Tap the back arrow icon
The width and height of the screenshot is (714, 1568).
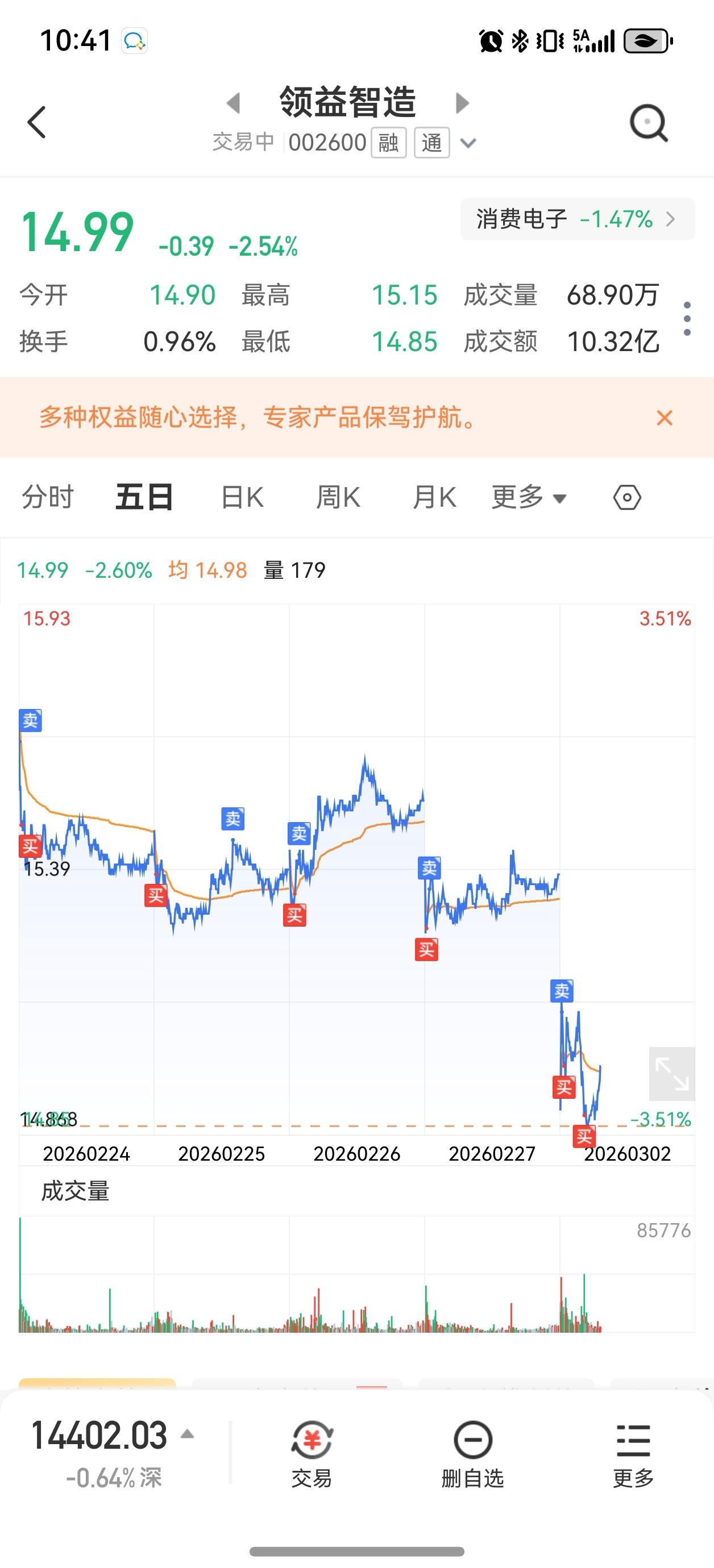point(36,122)
